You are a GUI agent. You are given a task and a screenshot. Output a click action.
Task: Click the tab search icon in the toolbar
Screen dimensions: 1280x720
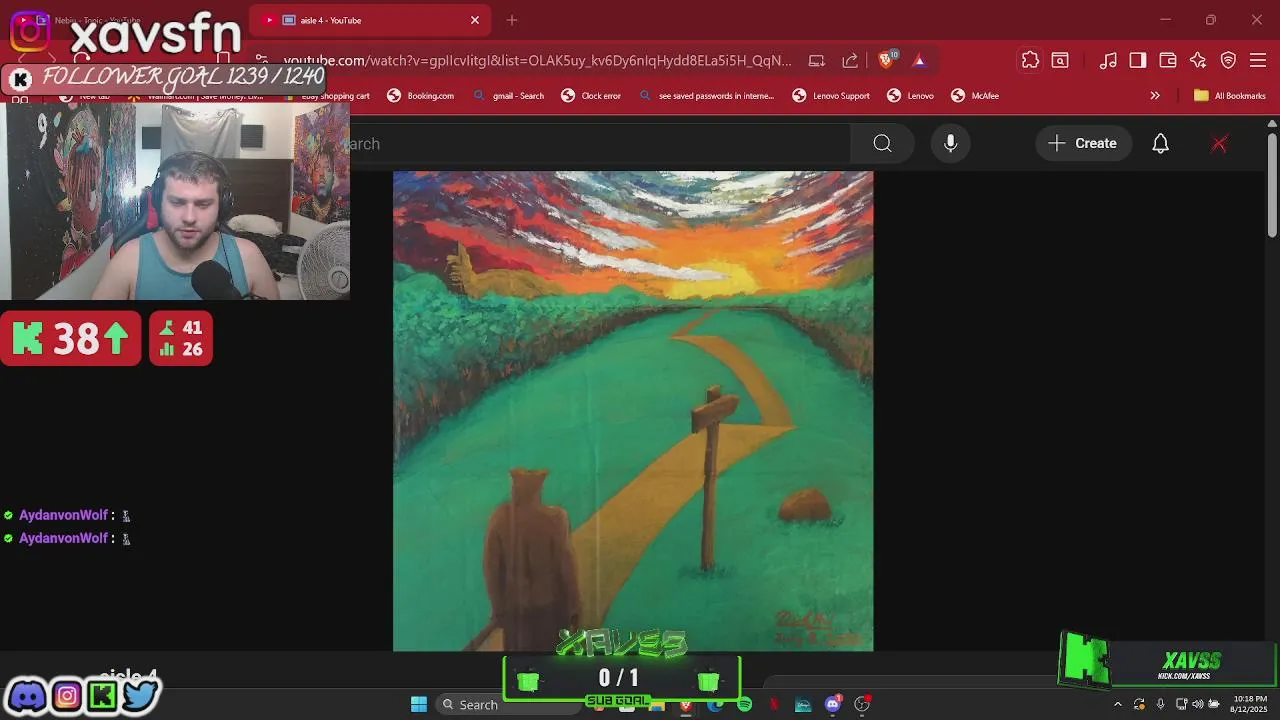click(1060, 61)
